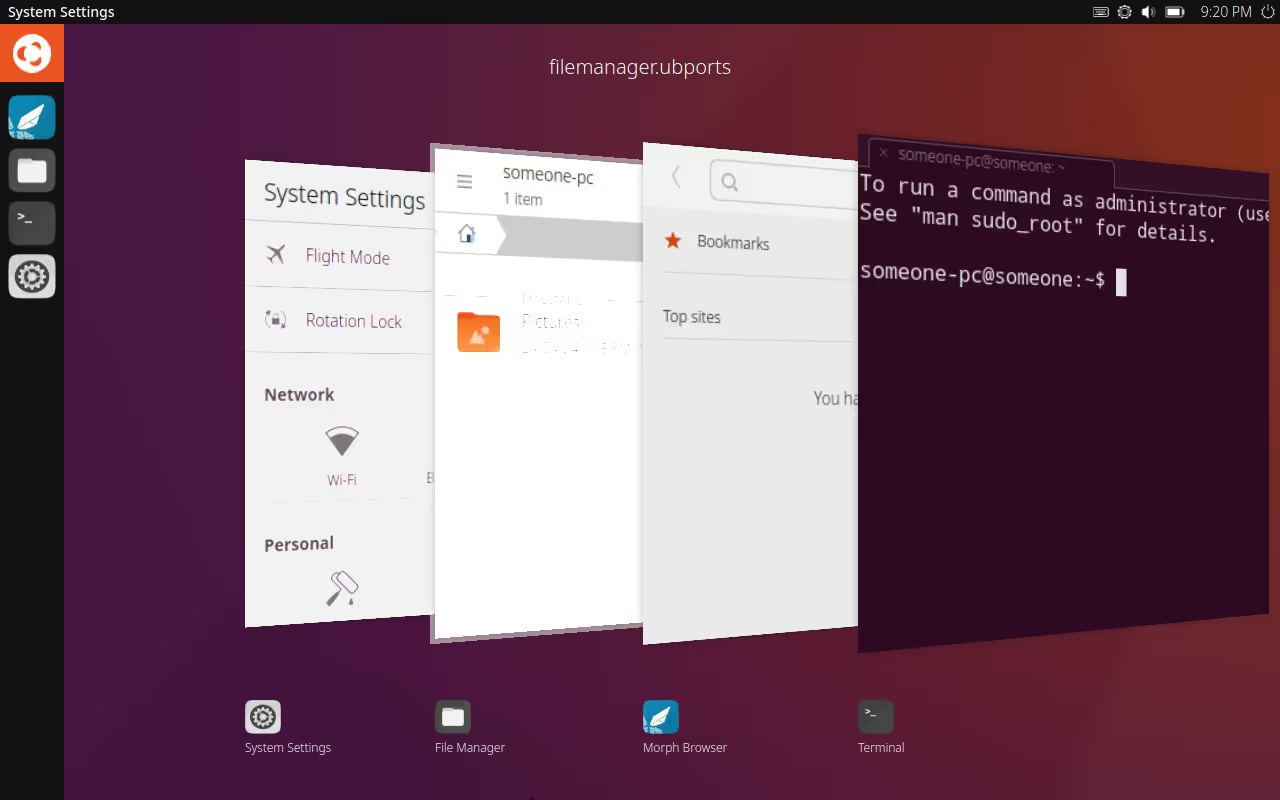
Task: Select the home icon in File Manager breadcrumb
Action: (x=466, y=232)
